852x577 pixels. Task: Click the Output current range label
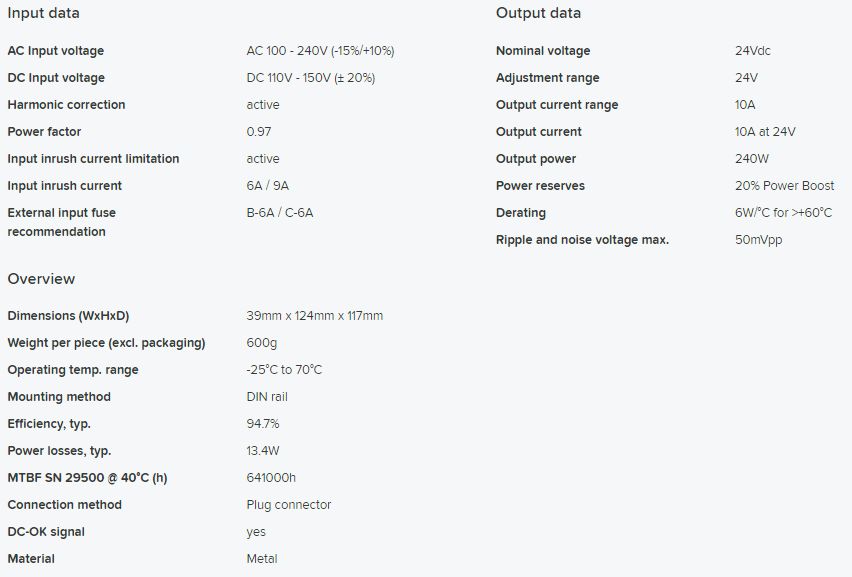557,105
